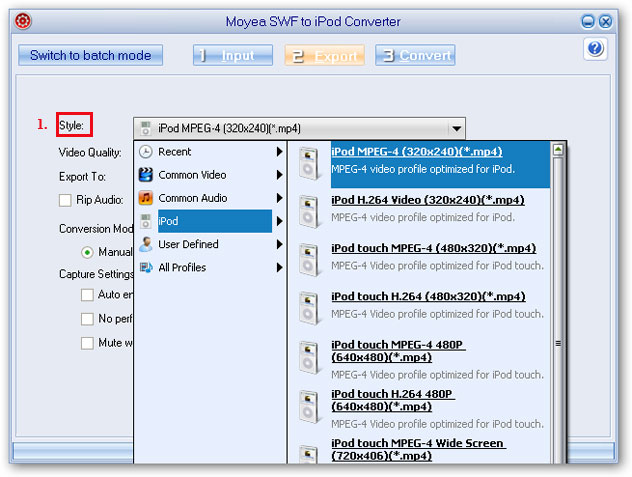This screenshot has height=477, width=632.
Task: Open the User Defined menu entry
Action: coord(210,244)
